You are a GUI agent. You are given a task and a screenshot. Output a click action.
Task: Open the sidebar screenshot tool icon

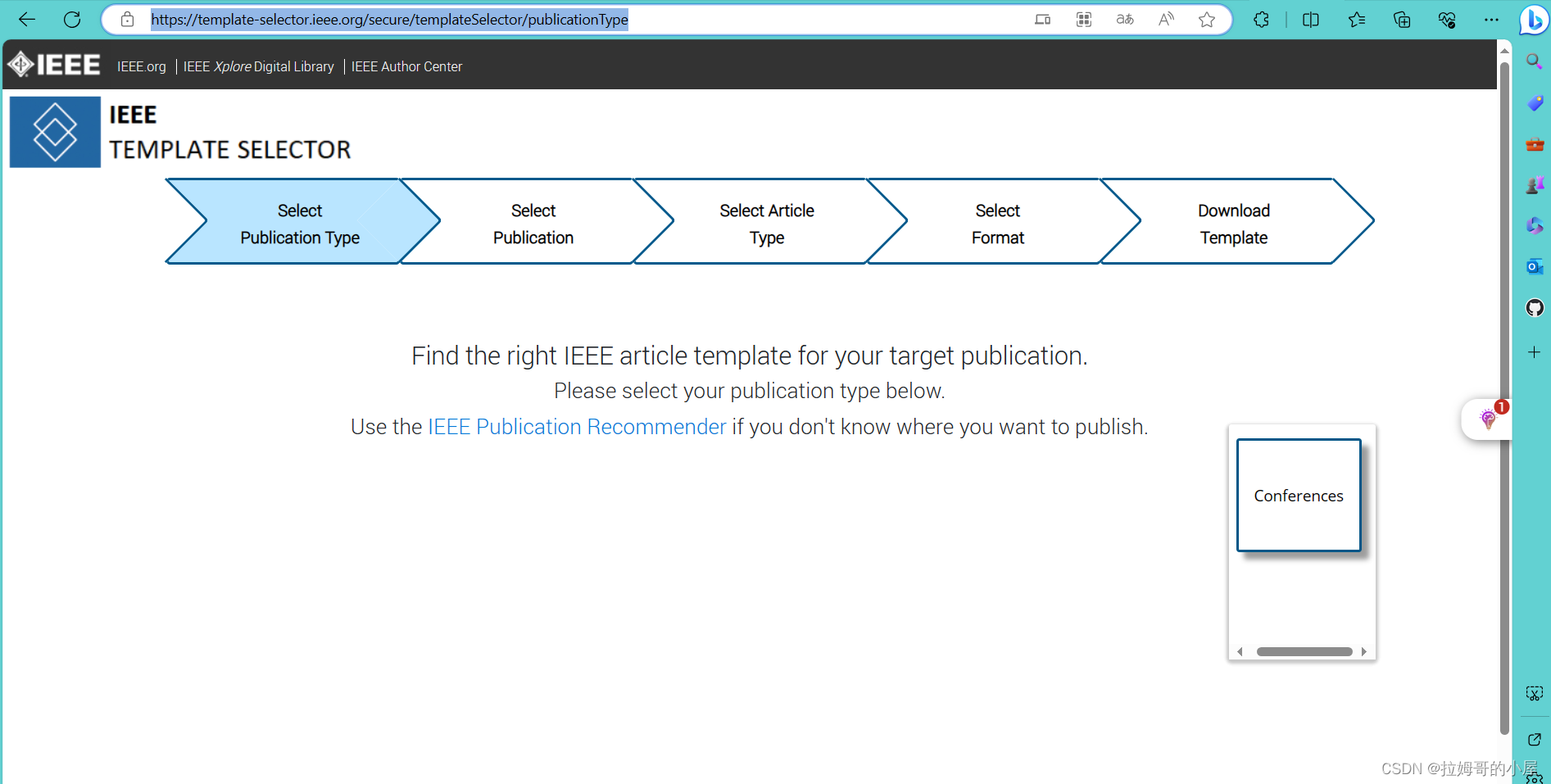coord(1535,694)
